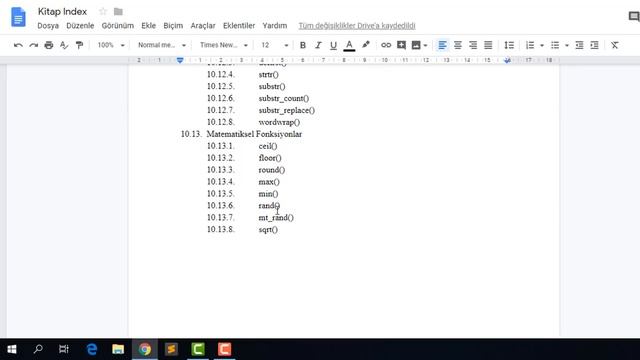
Task: Open the 100% zoom dropdown
Action: coord(111,45)
